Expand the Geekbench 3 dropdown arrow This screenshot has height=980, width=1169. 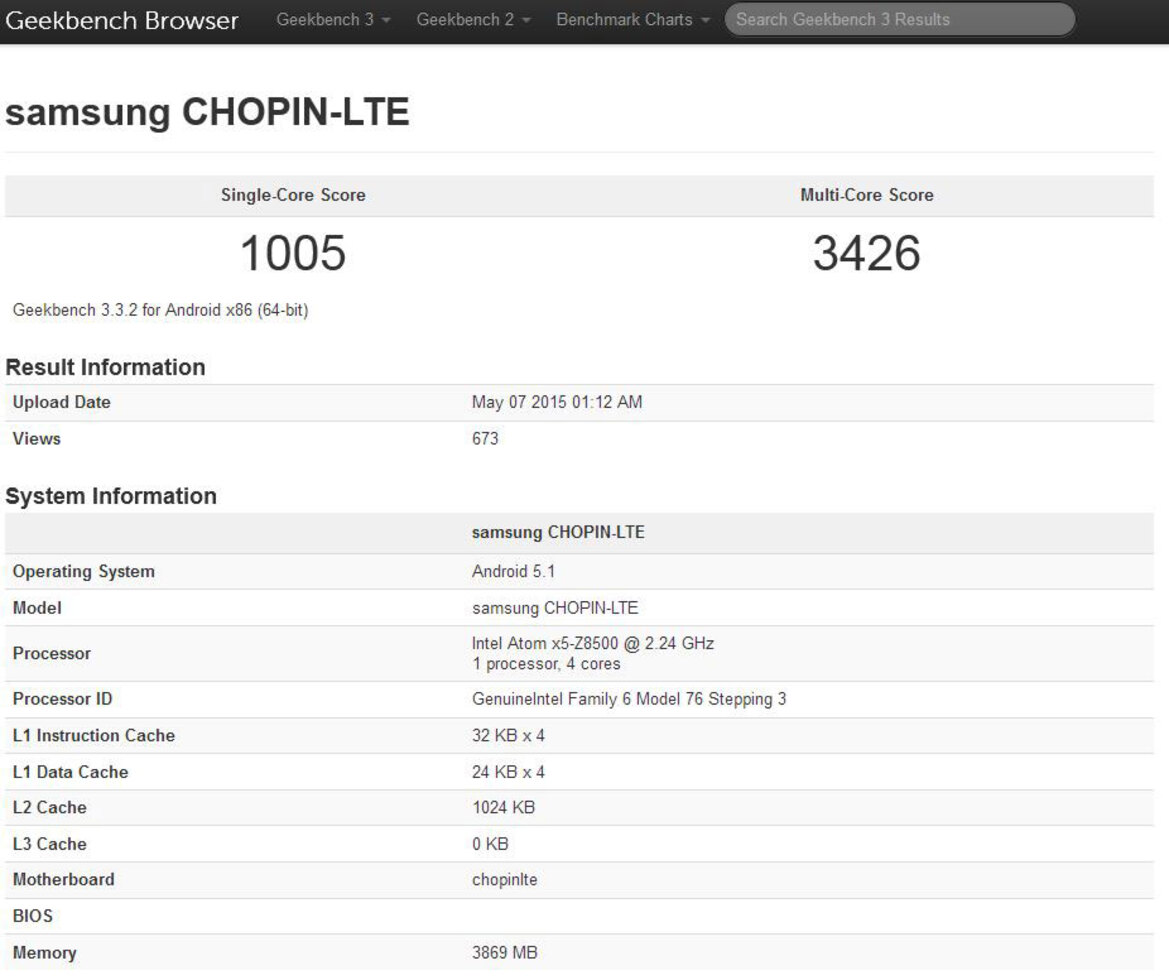pyautogui.click(x=386, y=21)
